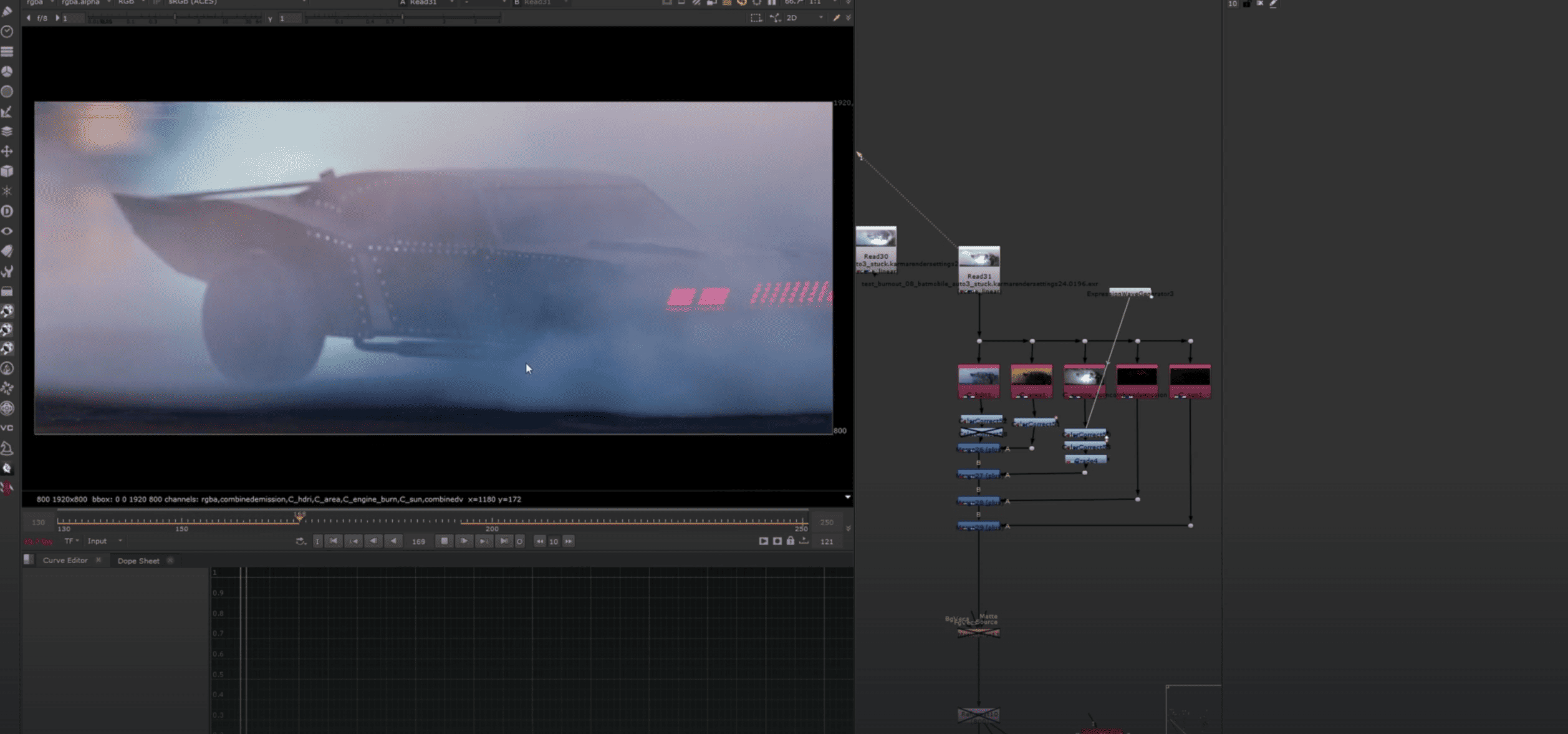Click the current frame field showing 169
Viewport: 1568px width, 734px height.
[x=418, y=541]
